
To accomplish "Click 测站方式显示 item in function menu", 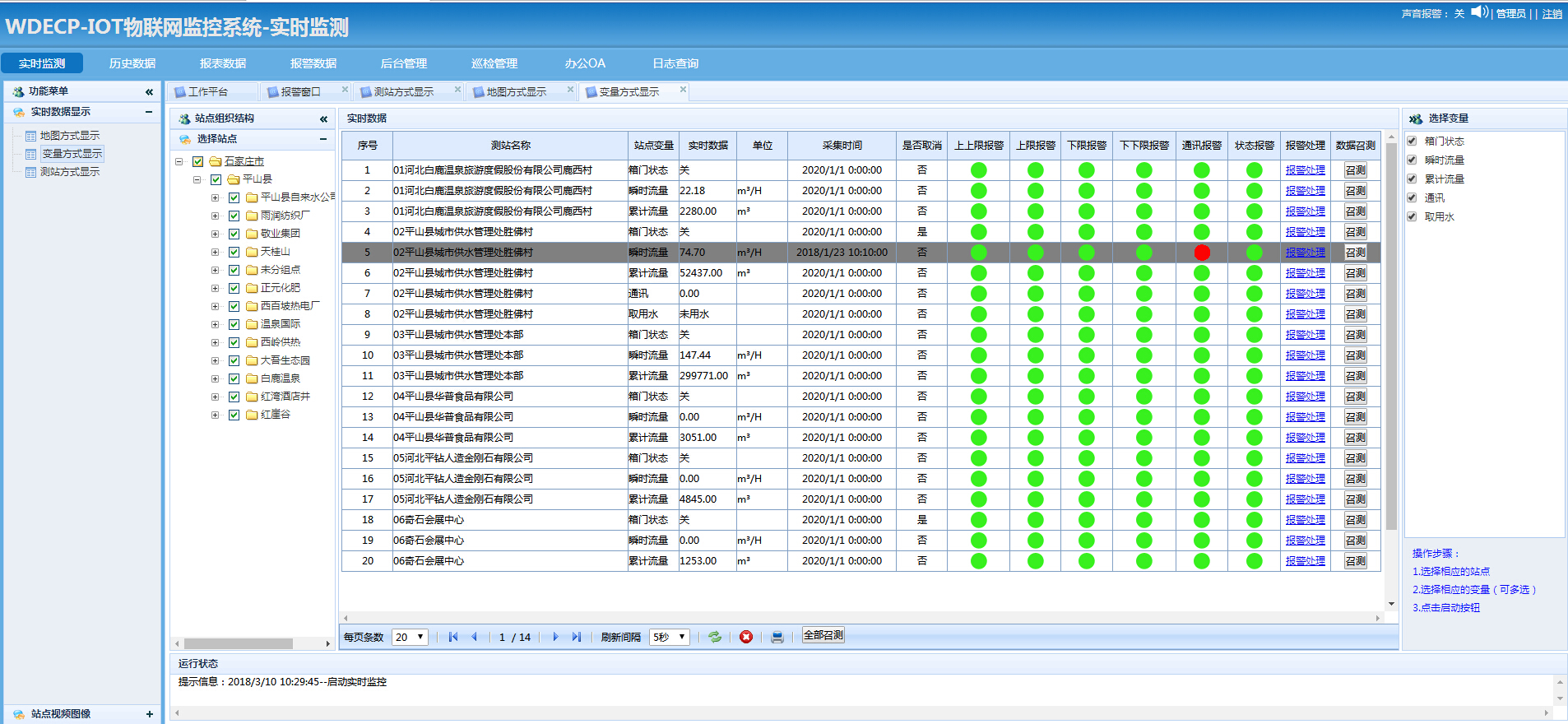I will click(70, 172).
